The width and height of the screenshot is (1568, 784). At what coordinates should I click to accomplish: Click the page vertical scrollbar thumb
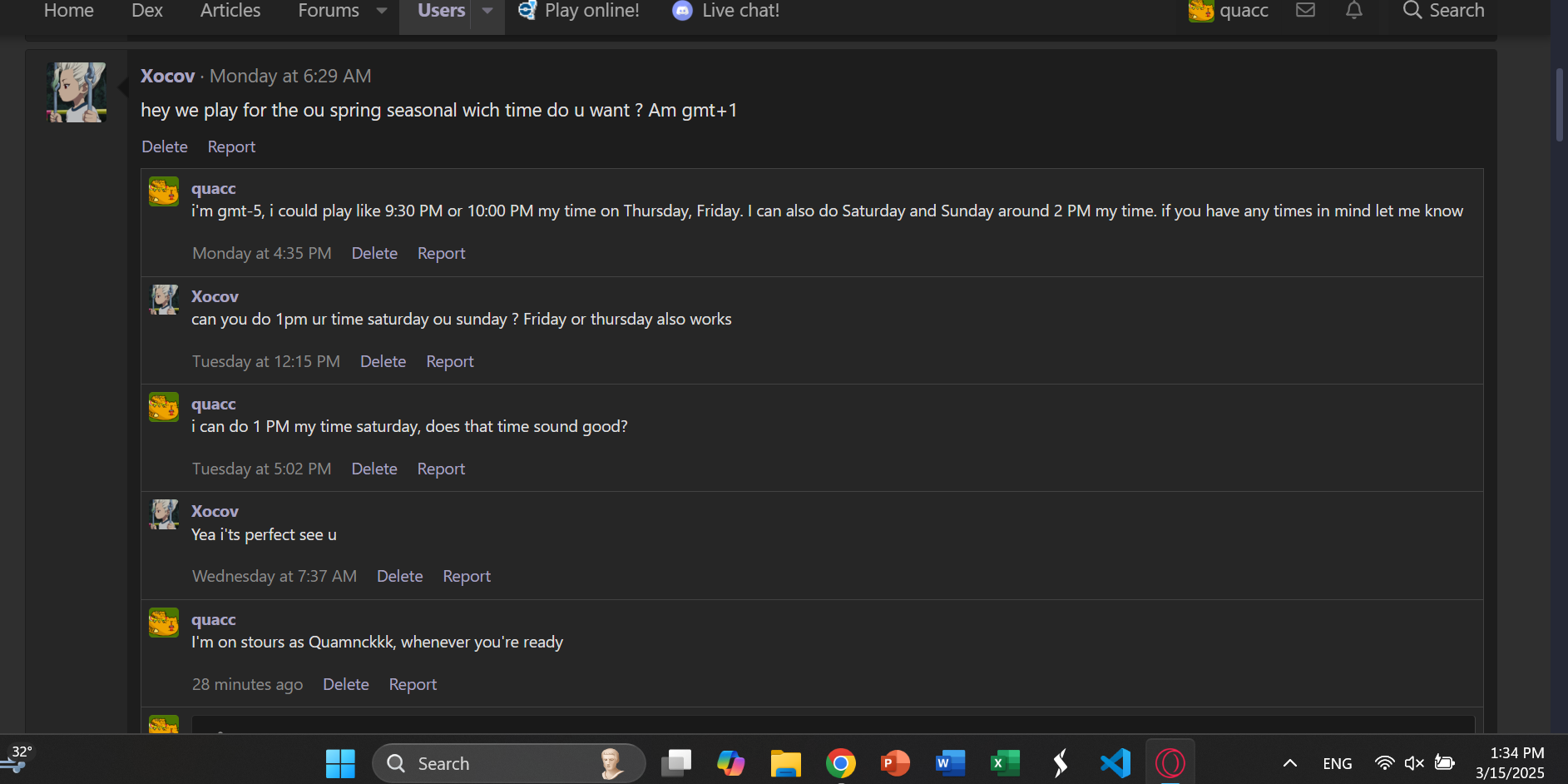coord(1560,105)
